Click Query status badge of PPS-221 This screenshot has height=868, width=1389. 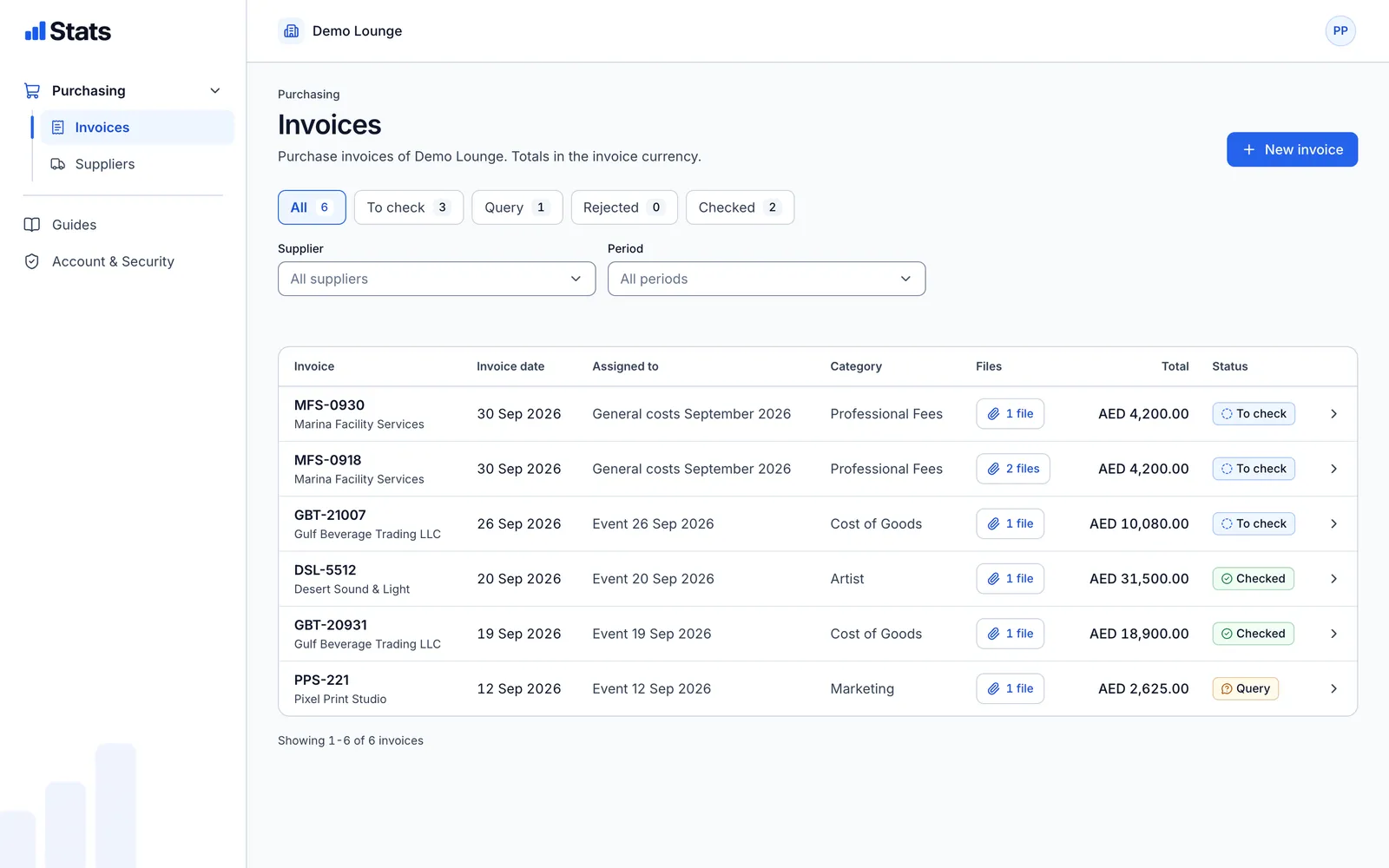point(1245,688)
